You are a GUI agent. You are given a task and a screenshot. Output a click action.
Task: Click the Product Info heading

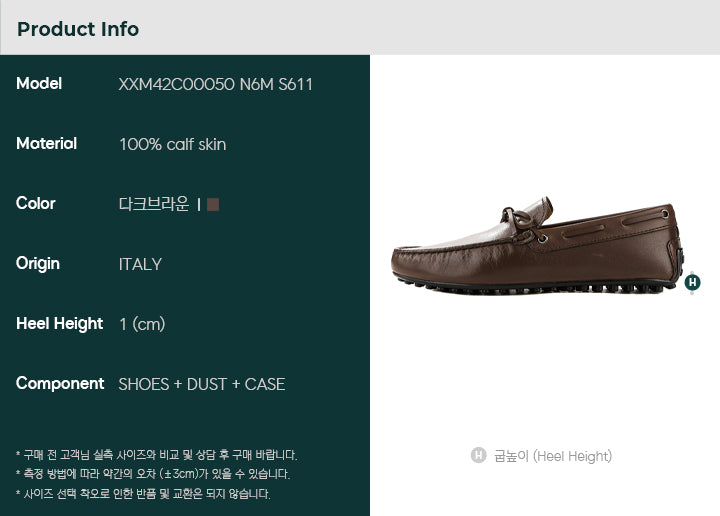[x=78, y=29]
